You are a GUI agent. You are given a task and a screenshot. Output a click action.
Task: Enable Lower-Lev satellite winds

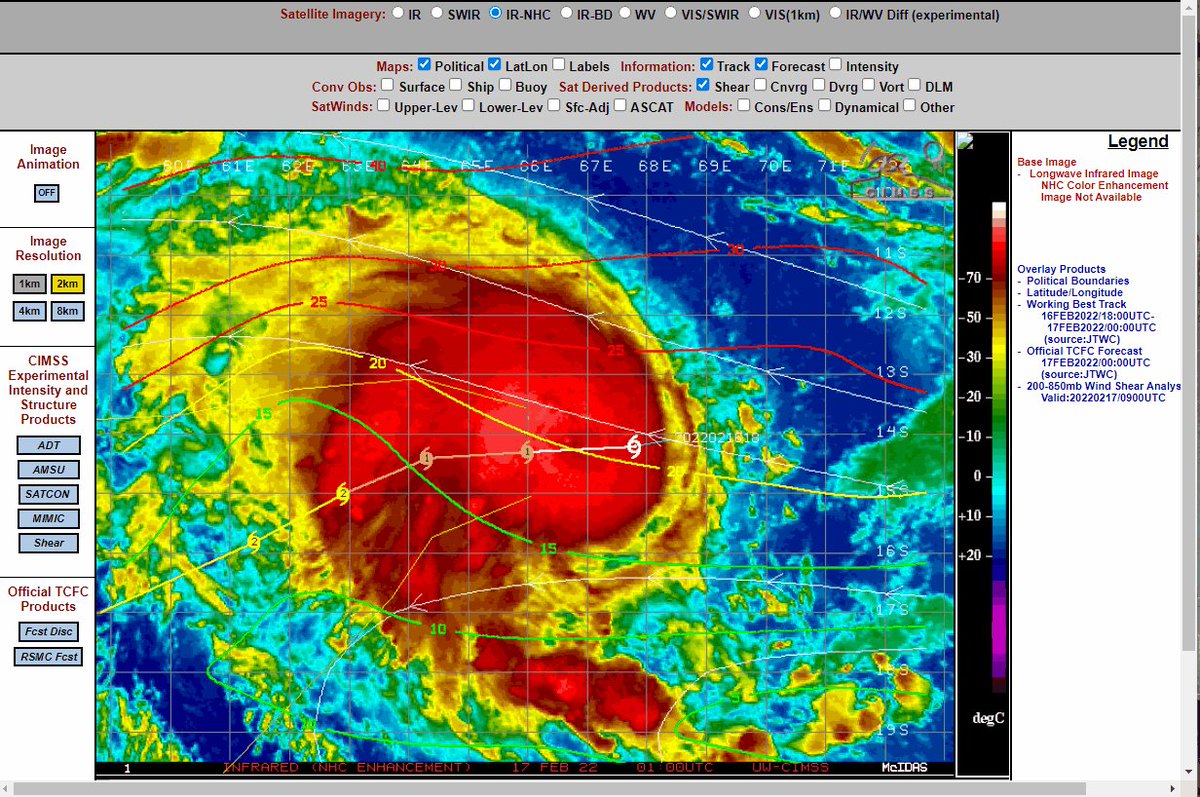click(468, 105)
